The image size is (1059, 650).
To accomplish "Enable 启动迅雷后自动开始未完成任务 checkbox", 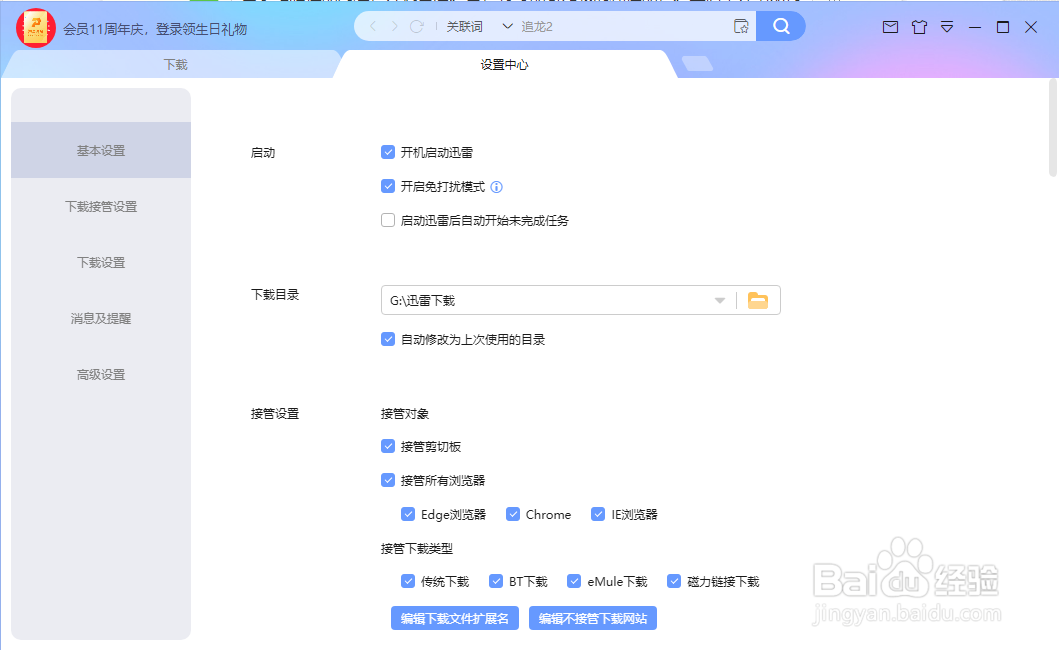I will pos(388,220).
